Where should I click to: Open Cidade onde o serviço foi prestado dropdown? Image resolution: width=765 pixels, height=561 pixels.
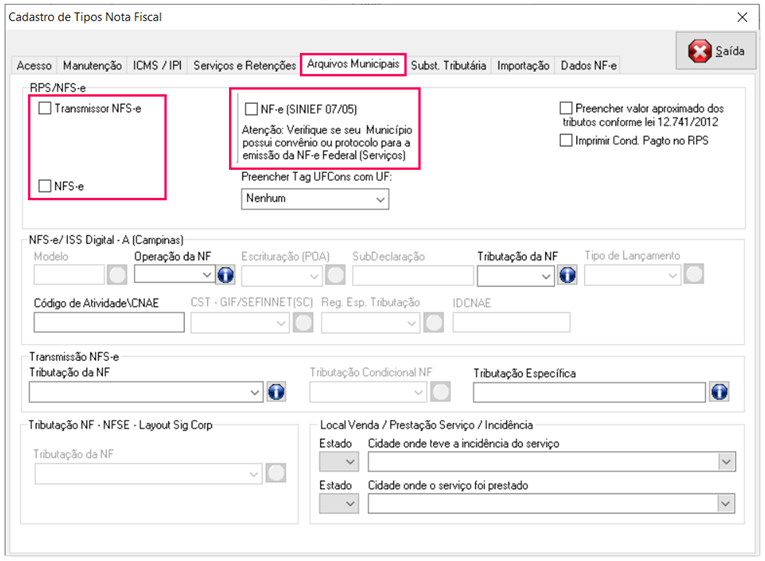[726, 504]
